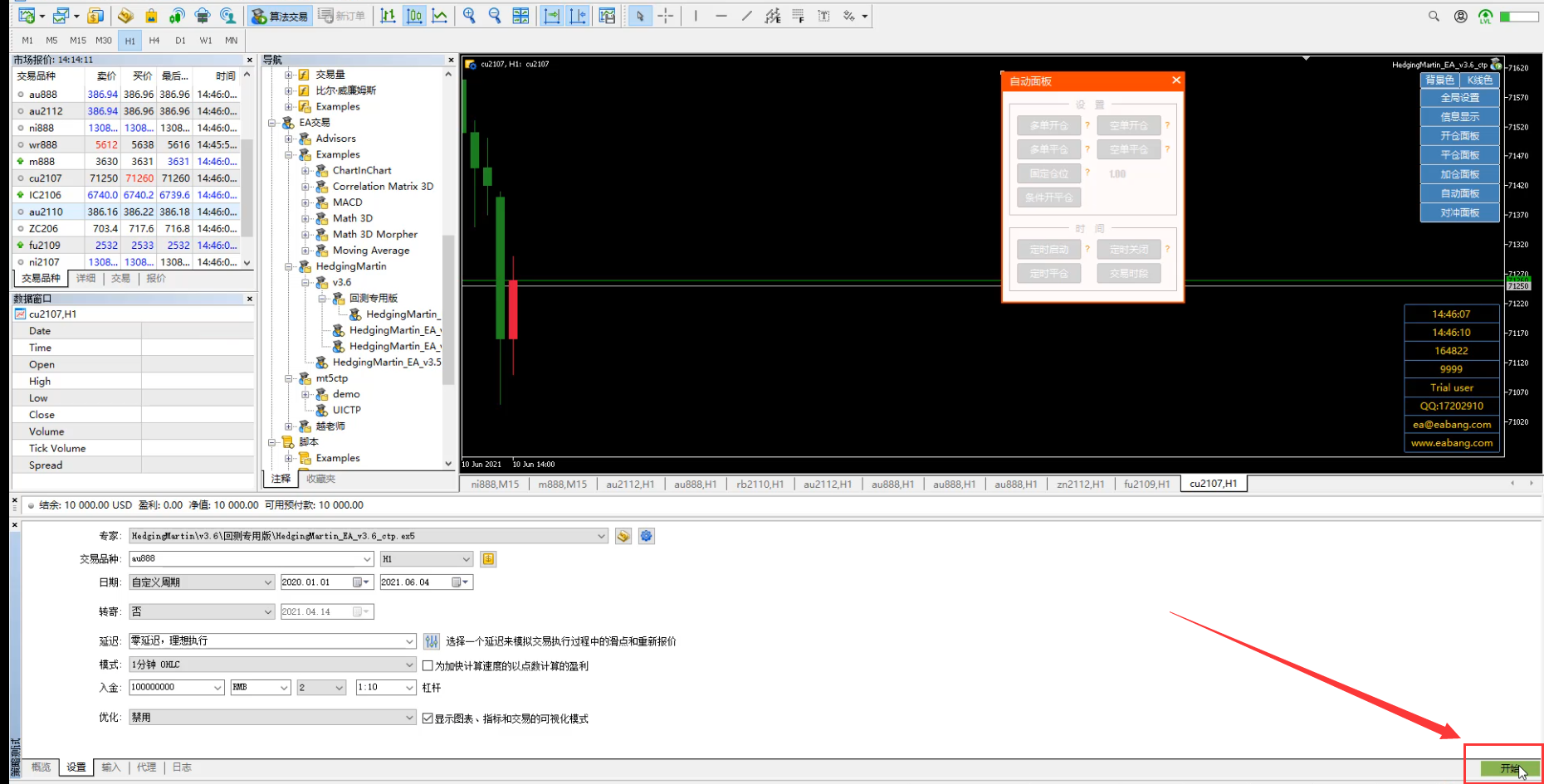
Task: Toggle visual mode checkbox 显示图表
Action: (428, 718)
